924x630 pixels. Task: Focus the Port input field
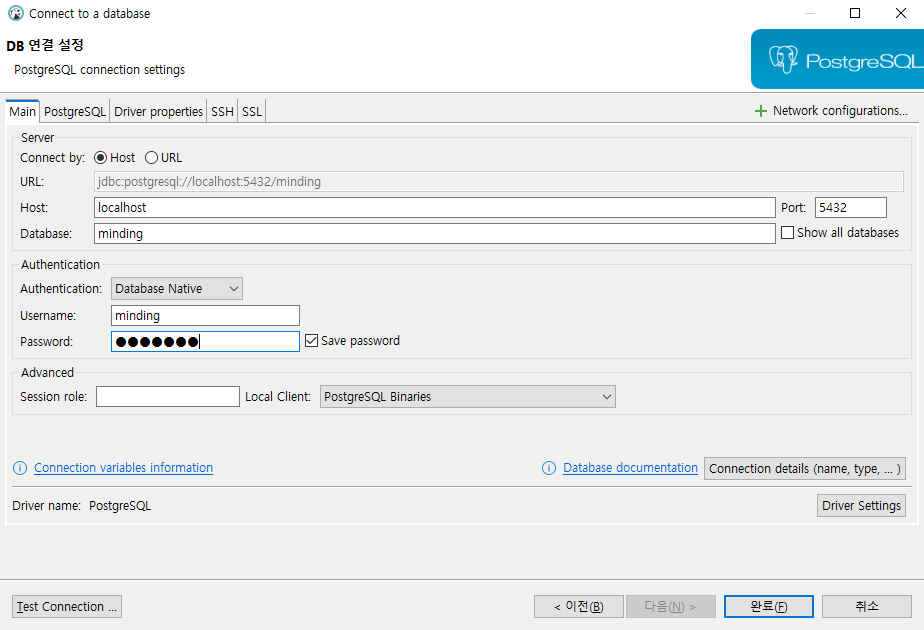[850, 207]
